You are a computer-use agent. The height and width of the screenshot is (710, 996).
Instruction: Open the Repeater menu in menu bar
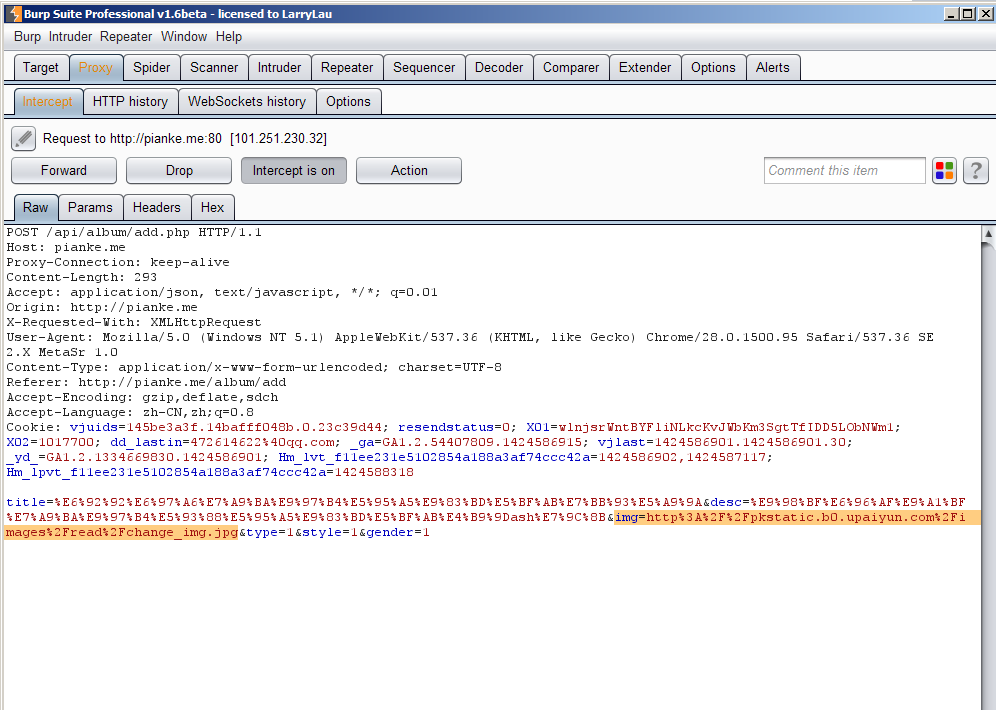(126, 37)
